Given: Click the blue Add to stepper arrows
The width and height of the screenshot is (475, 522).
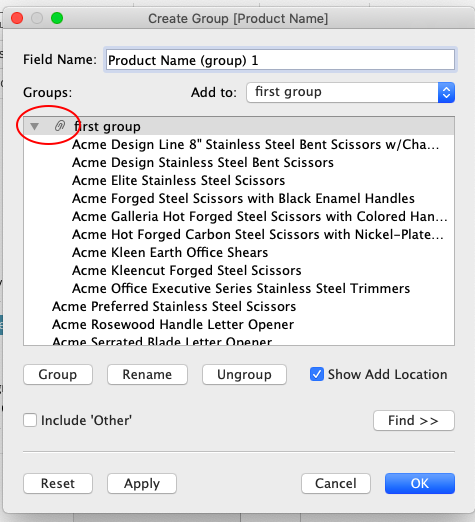Looking at the screenshot, I should [446, 92].
